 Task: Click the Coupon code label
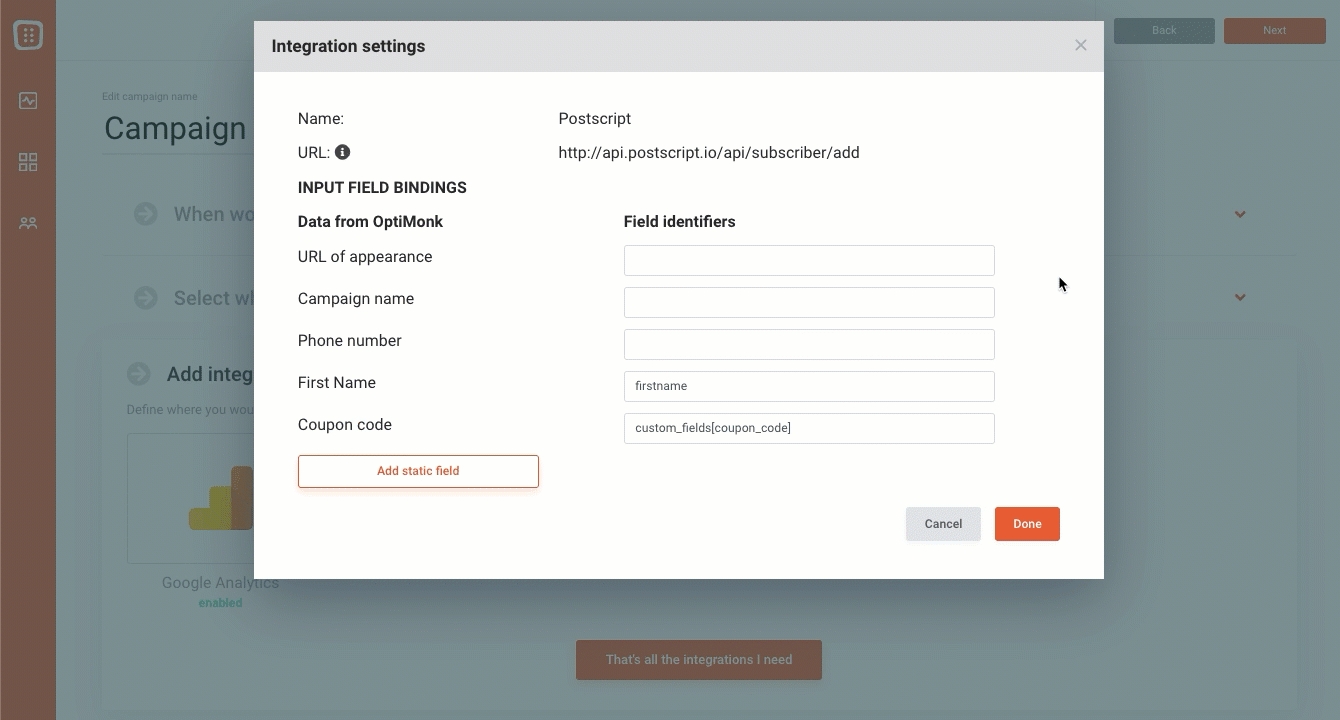(x=345, y=425)
